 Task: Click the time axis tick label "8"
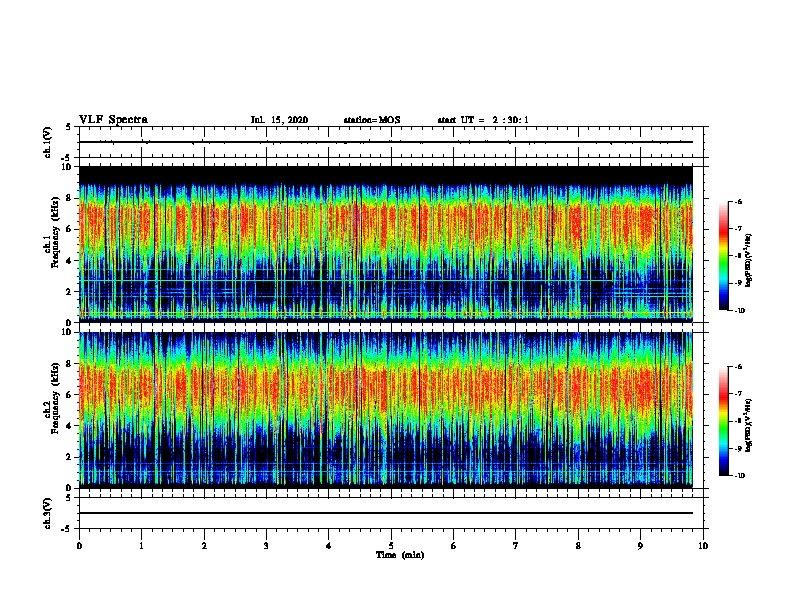pyautogui.click(x=578, y=546)
